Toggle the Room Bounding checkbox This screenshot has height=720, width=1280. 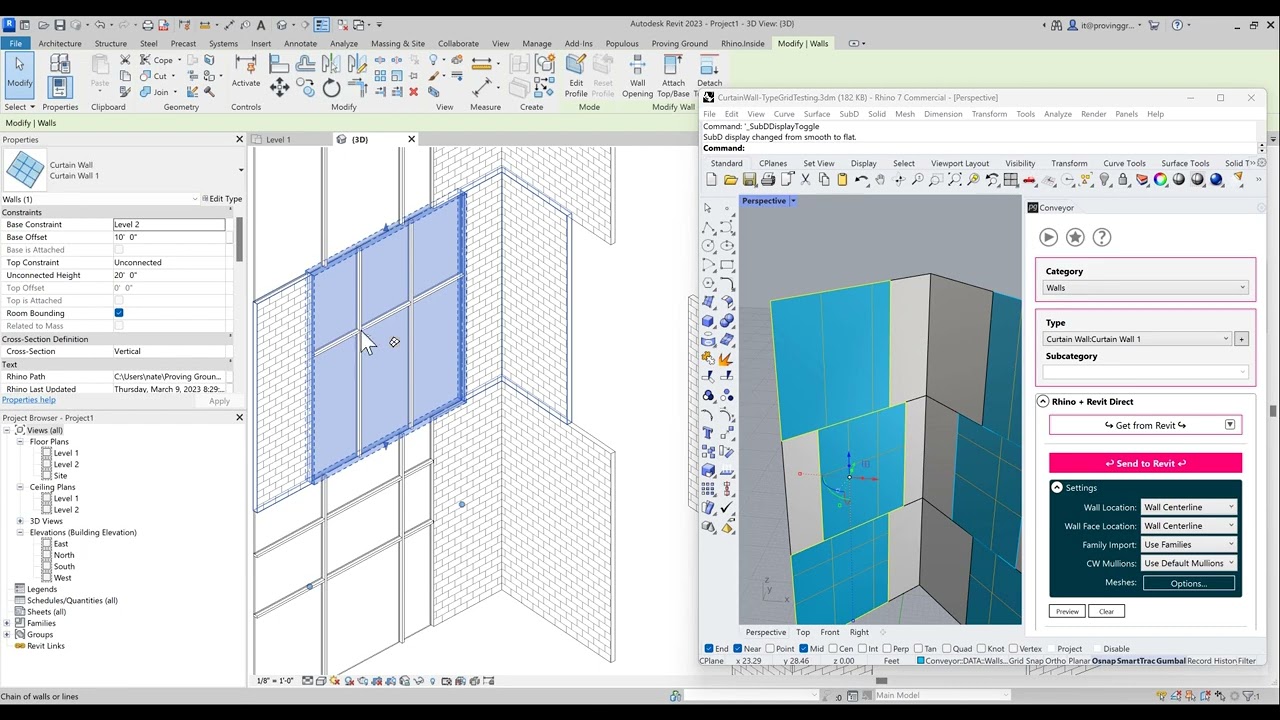point(119,313)
